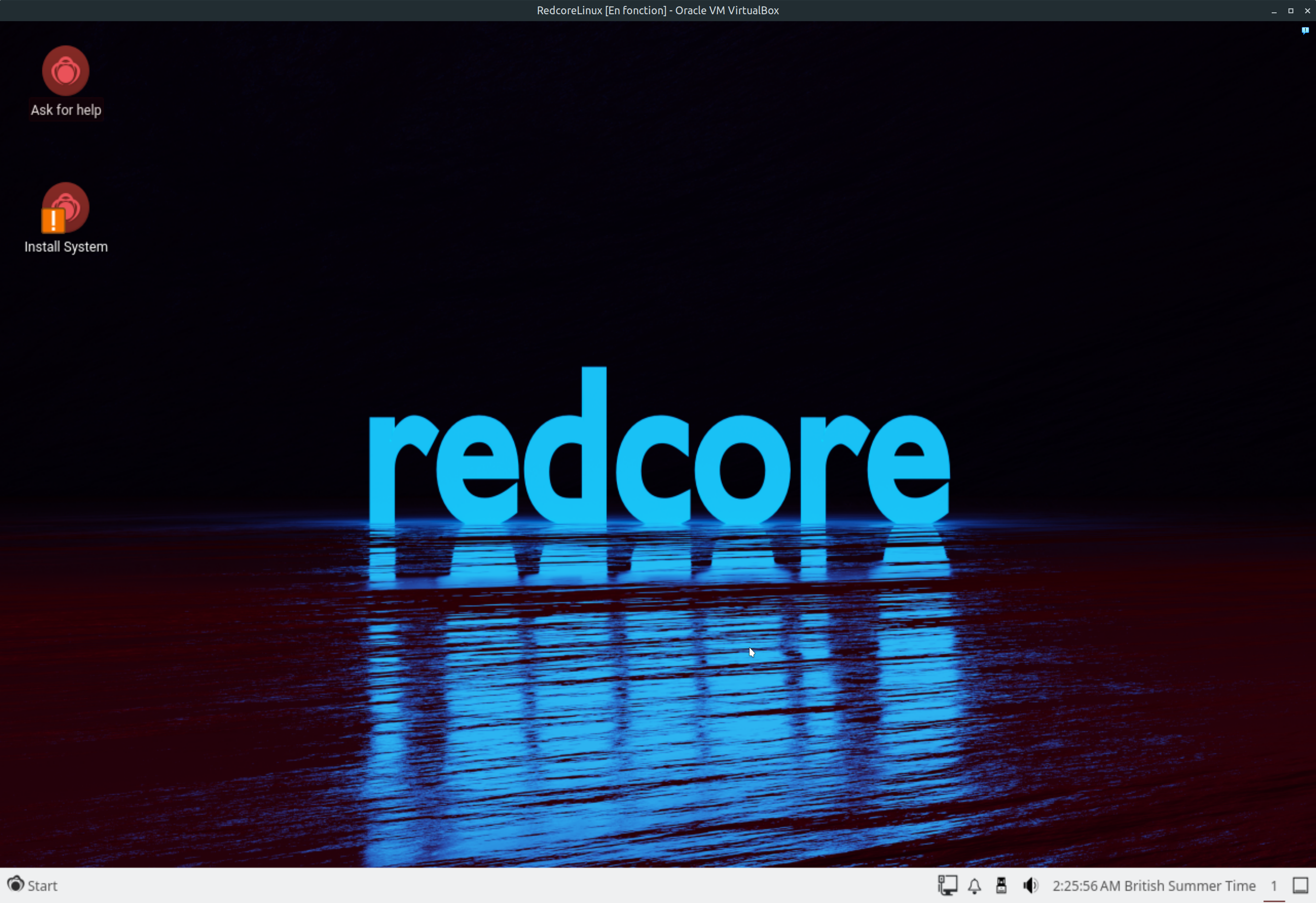1316x903 pixels.
Task: Select the "Install System" text label
Action: pos(65,247)
